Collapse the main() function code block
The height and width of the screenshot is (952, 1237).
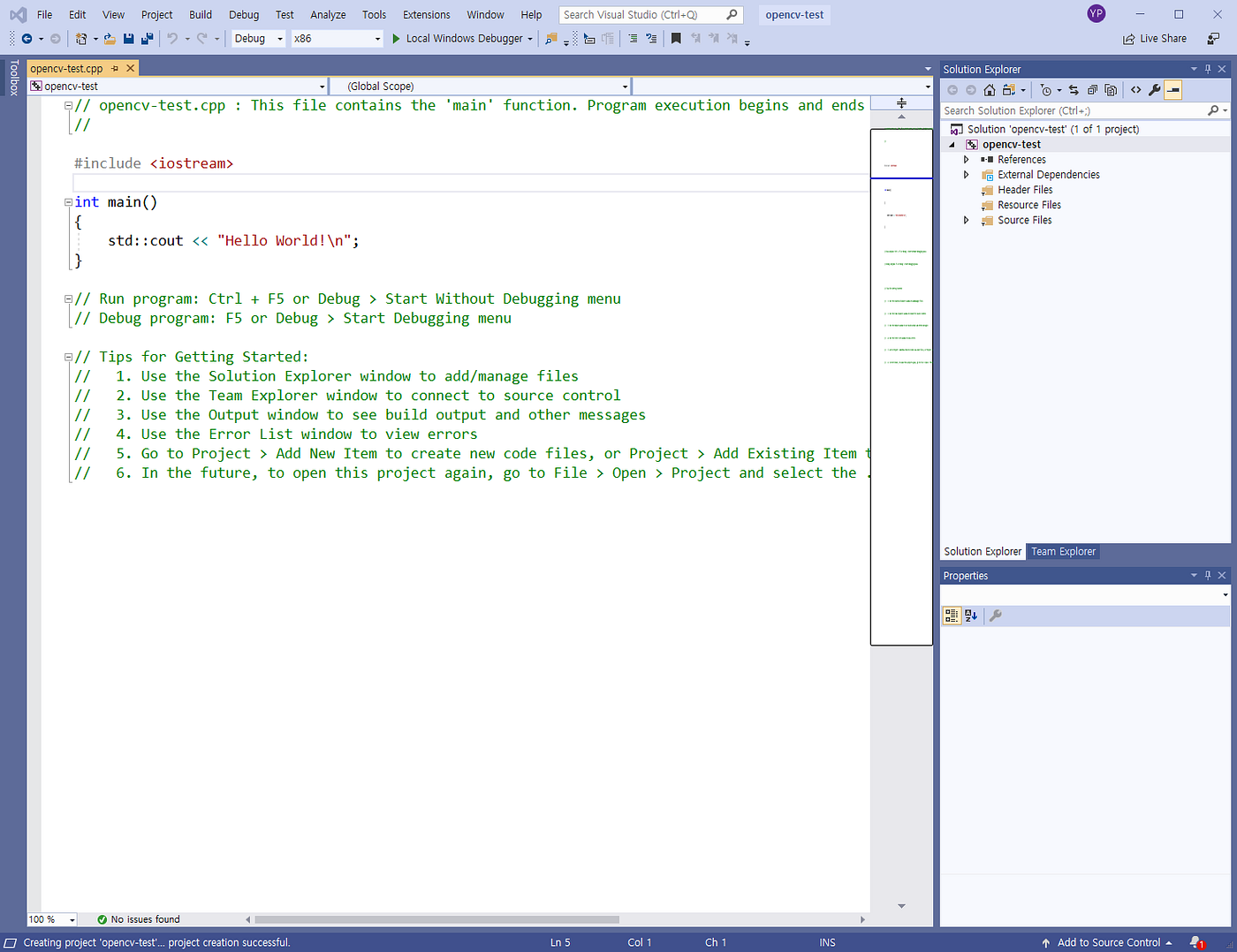(x=68, y=201)
